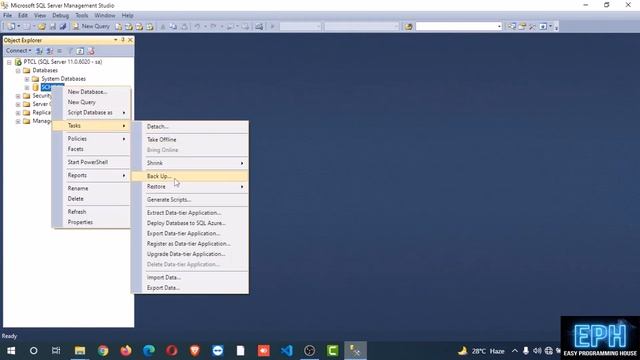Screen dimensions: 640x360
Task: Click the Stop icon in Object Explorer toolbar
Action: point(60,51)
